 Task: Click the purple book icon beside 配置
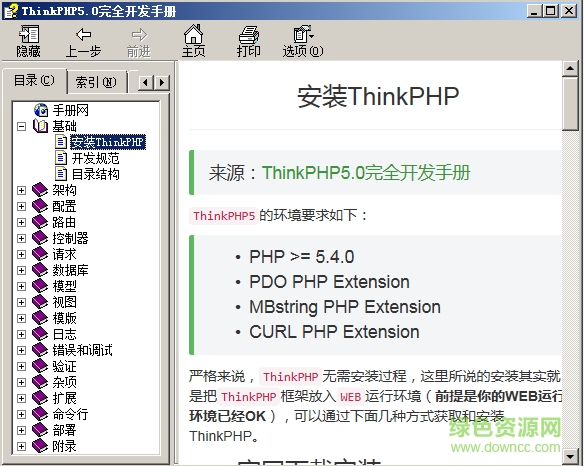(40, 206)
